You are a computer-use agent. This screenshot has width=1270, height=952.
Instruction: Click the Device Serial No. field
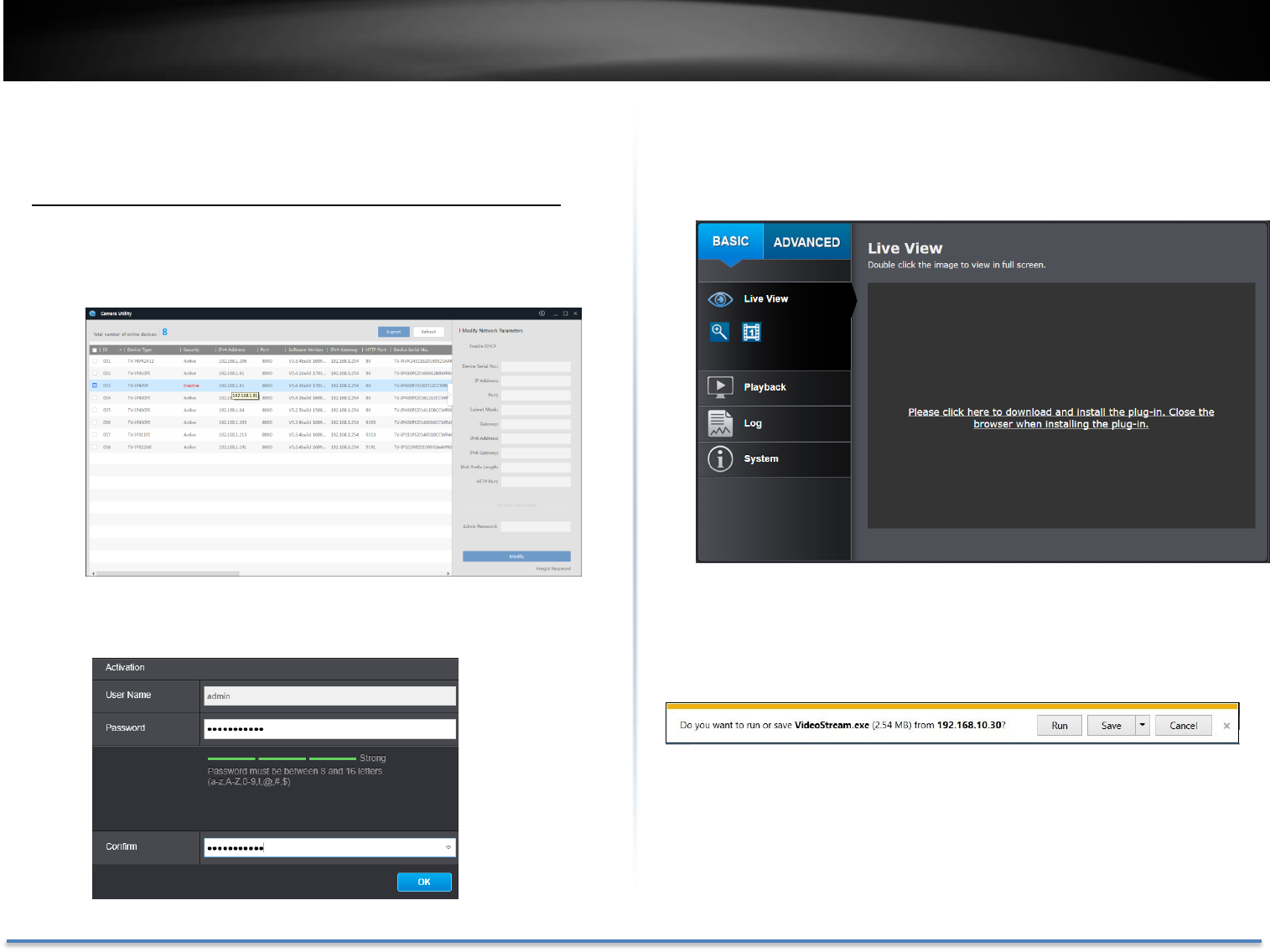536,367
